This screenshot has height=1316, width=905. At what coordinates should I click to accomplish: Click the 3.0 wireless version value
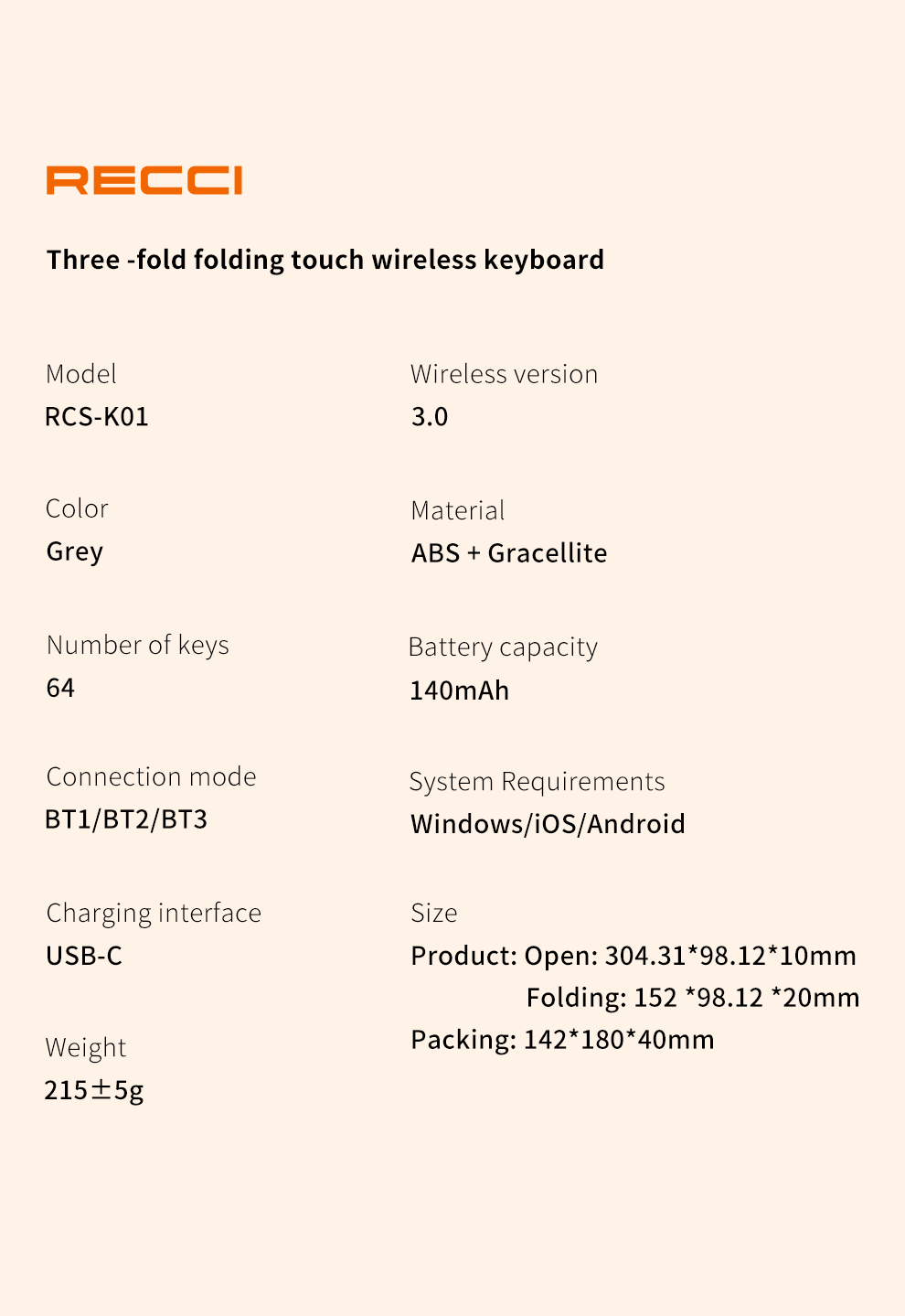click(x=430, y=417)
